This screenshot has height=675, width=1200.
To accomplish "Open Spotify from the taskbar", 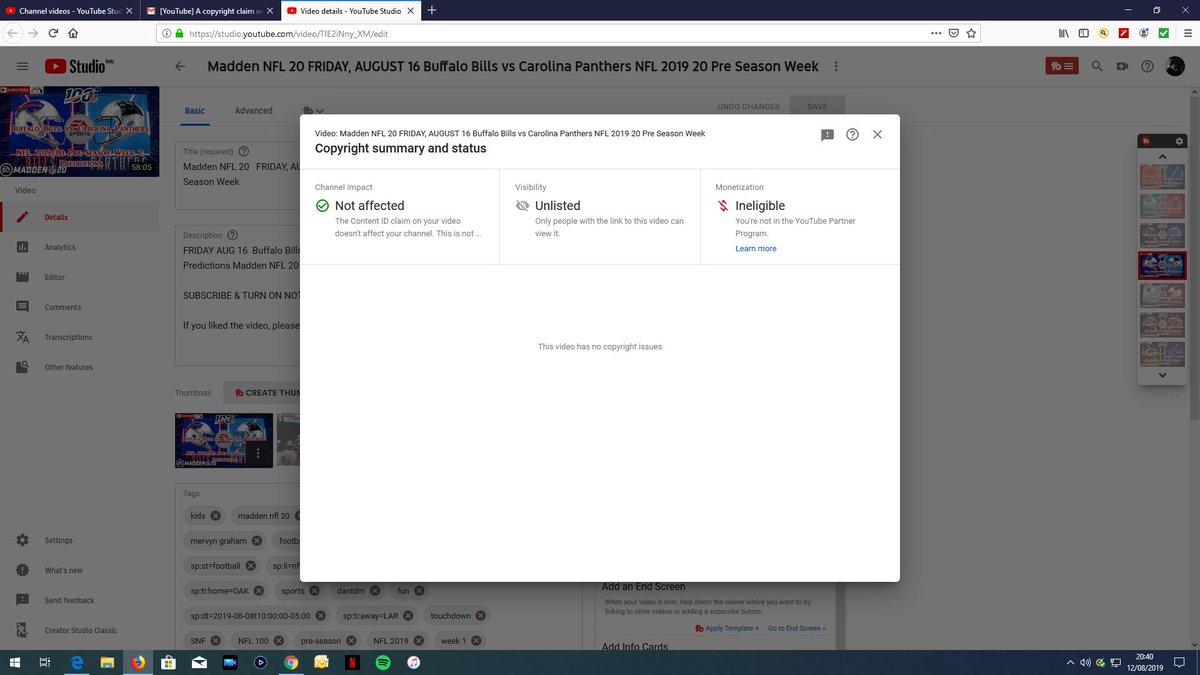I will [382, 662].
